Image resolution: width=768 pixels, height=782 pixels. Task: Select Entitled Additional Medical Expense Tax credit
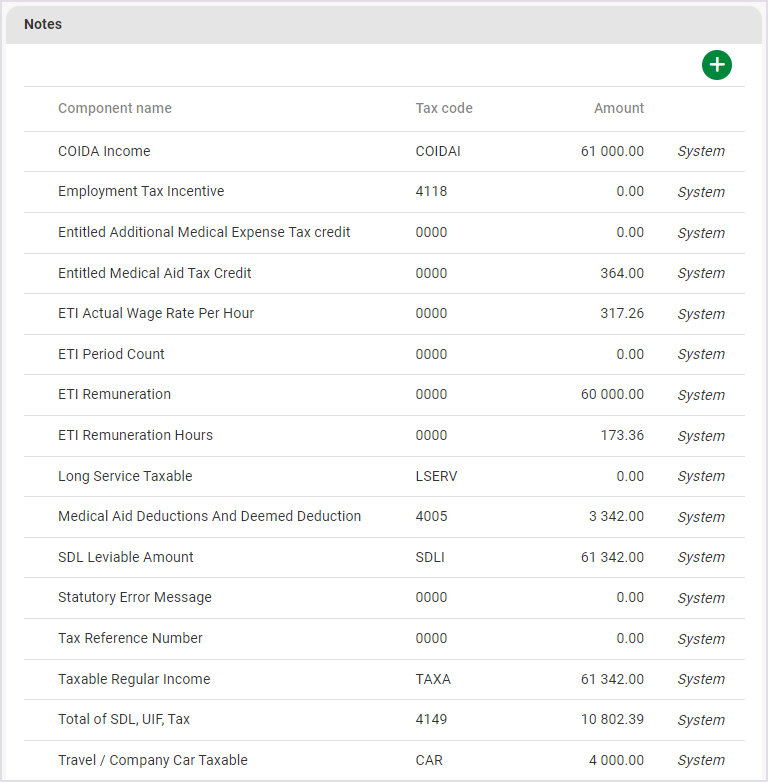click(204, 232)
